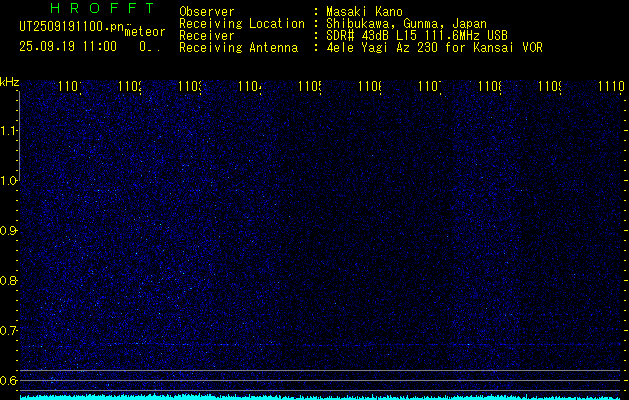629x400 pixels.
Task: Click the 0.6 frequency axis tick
Action: pos(9,380)
